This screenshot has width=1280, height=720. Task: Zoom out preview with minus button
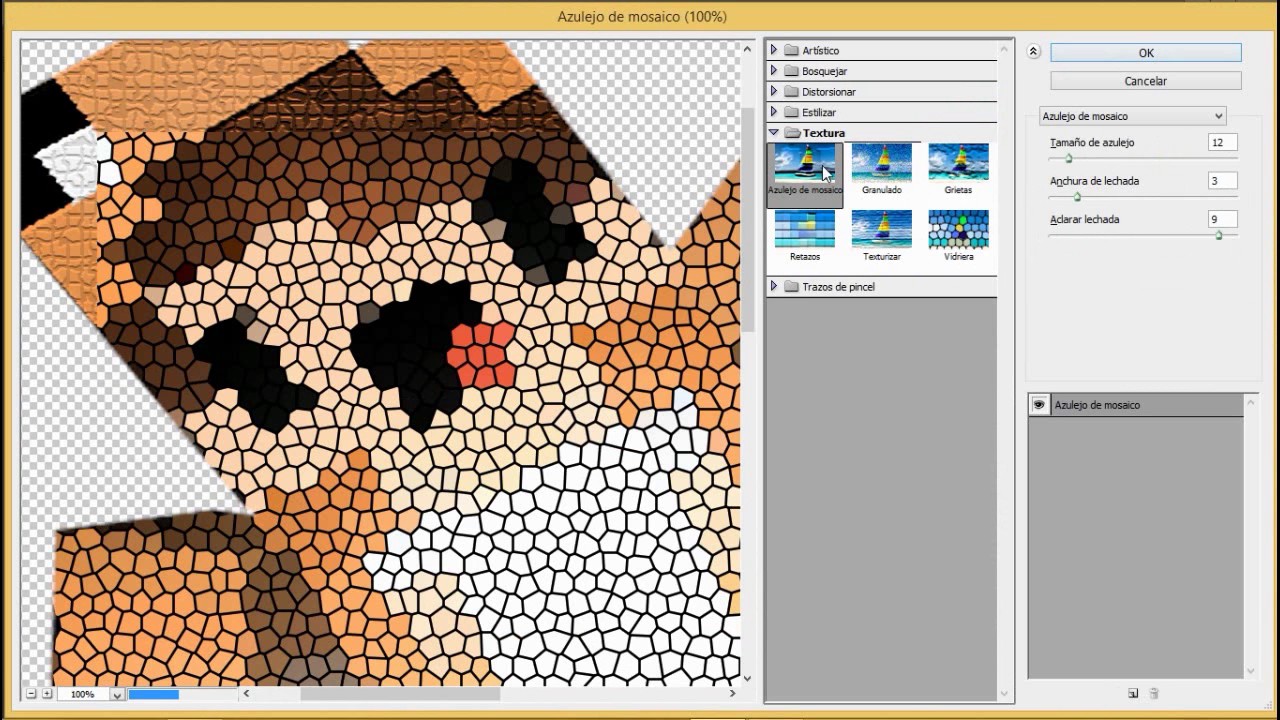31,693
